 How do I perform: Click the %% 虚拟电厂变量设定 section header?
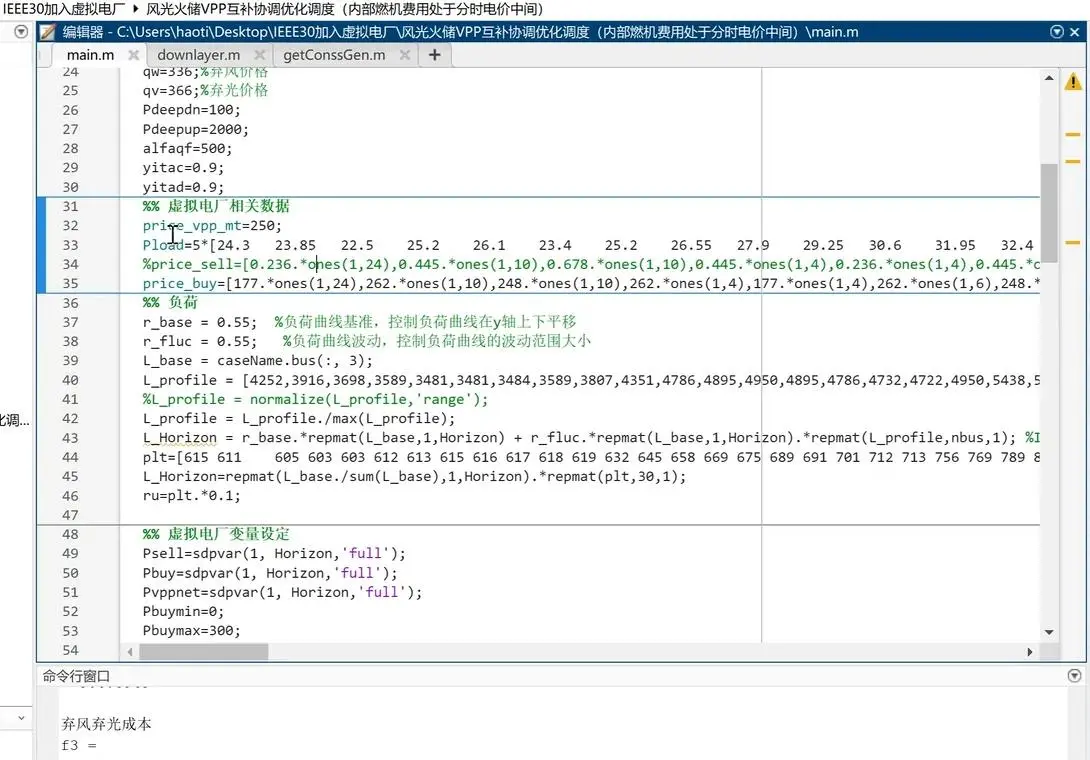tap(216, 534)
